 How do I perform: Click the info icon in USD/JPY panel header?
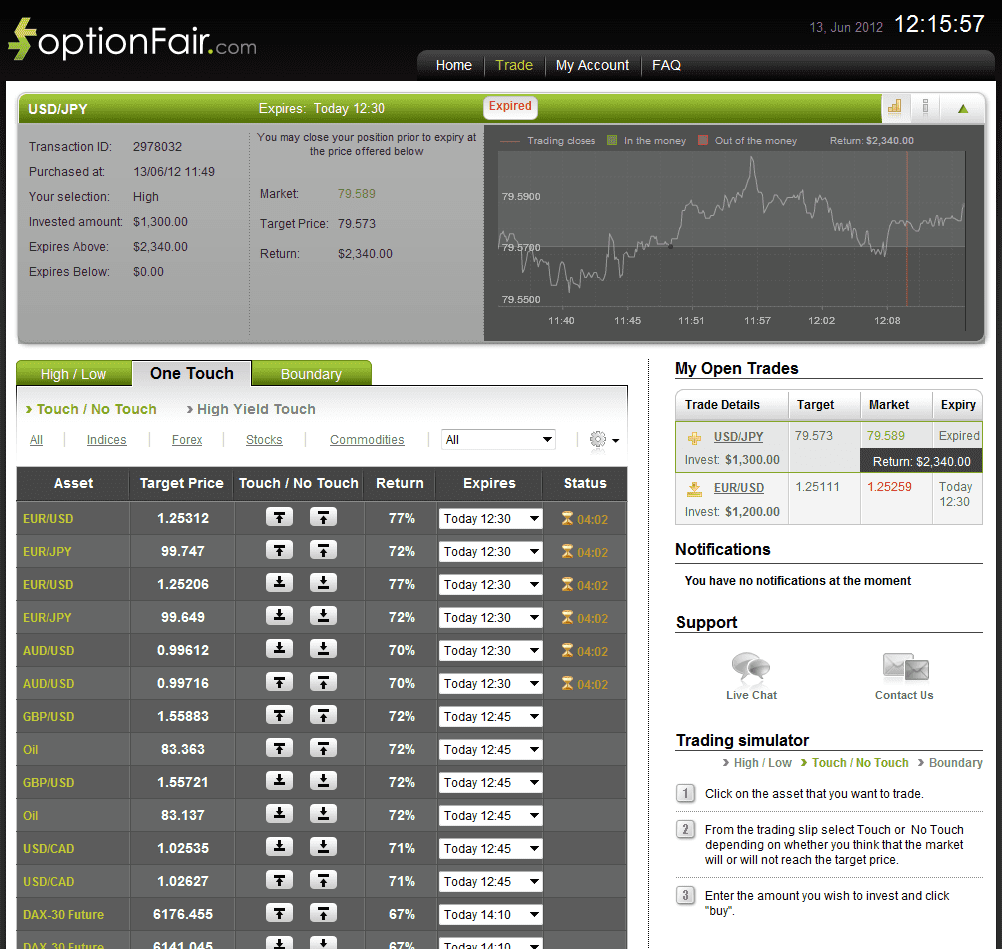point(926,107)
